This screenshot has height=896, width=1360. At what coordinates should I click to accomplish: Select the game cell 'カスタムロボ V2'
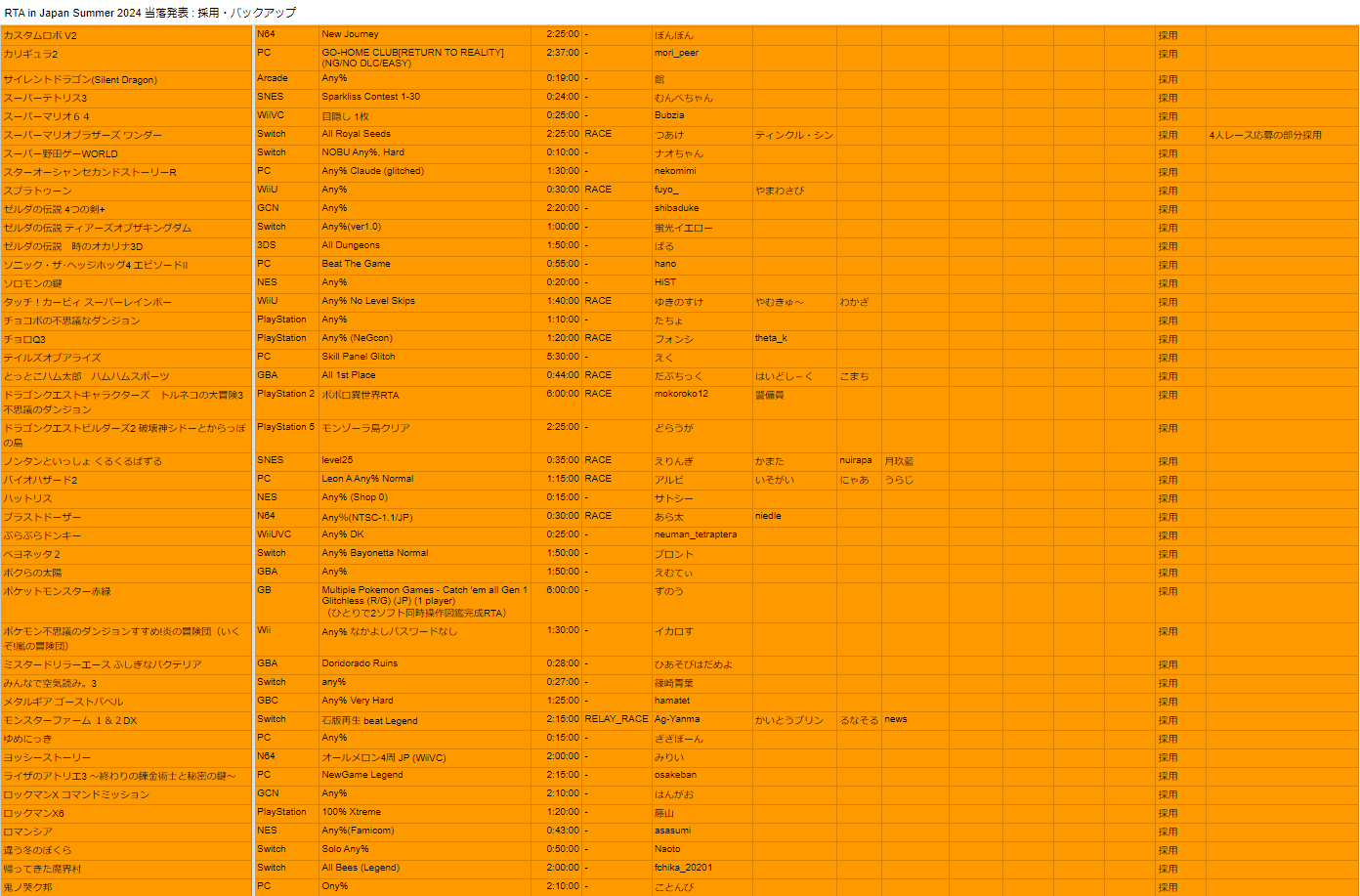pyautogui.click(x=127, y=35)
